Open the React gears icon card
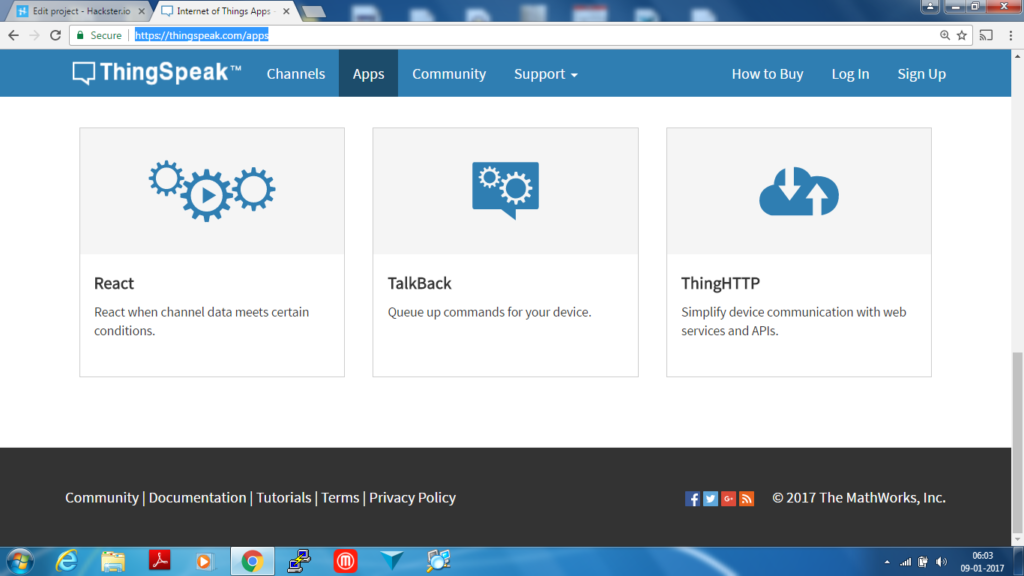This screenshot has height=576, width=1024. pos(212,191)
